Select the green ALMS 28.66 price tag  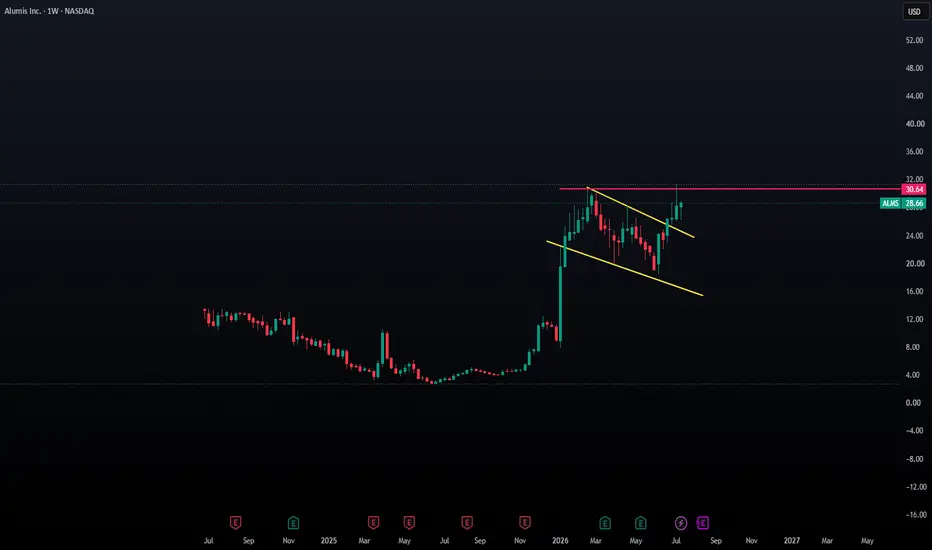pyautogui.click(x=902, y=203)
